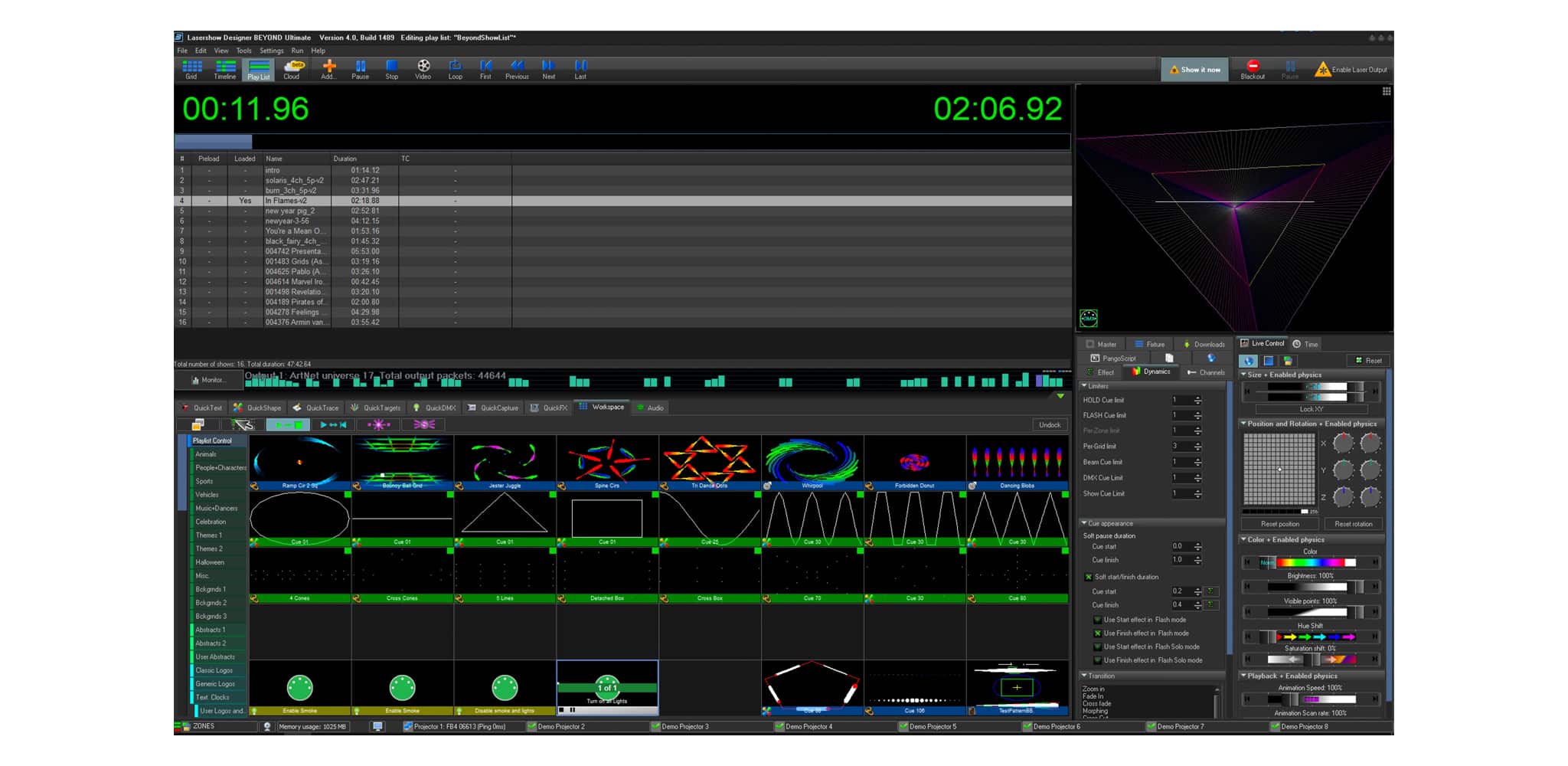Enable Use Start effect in Flash mode
Viewport: 1568px width, 766px height.
point(1098,620)
